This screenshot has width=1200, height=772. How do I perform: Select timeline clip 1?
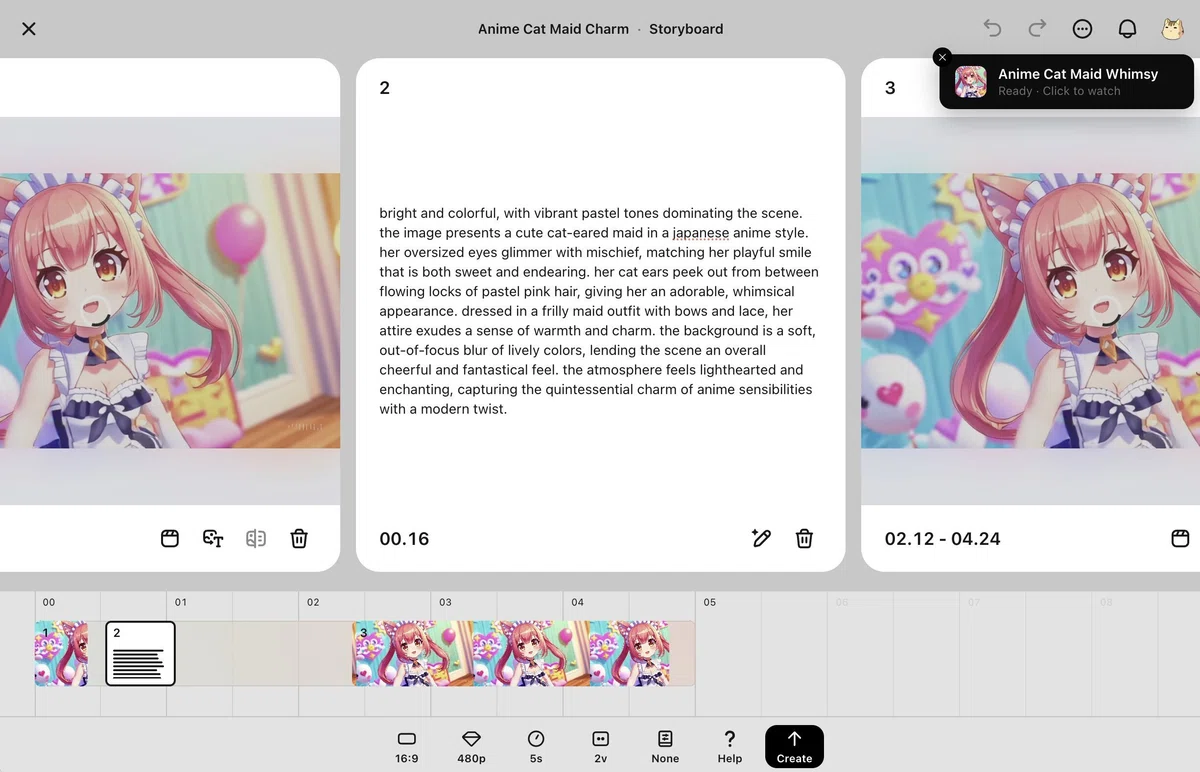(x=61, y=654)
